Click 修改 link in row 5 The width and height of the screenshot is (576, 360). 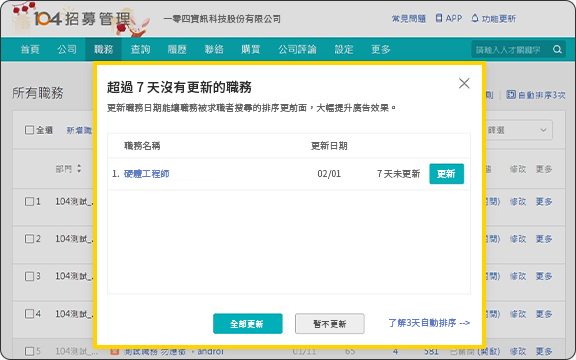tap(518, 351)
